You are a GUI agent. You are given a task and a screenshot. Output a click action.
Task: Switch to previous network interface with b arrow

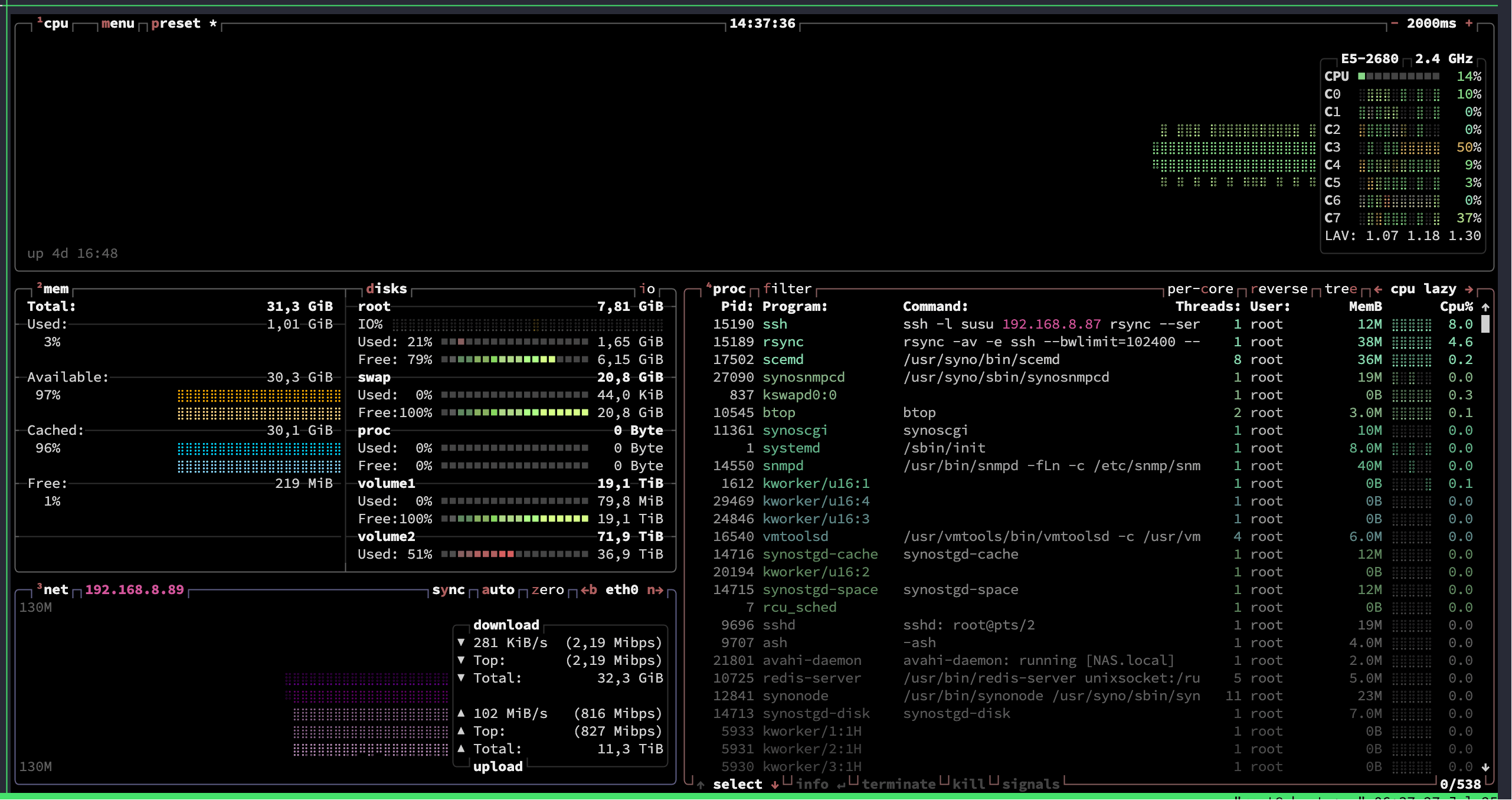589,590
